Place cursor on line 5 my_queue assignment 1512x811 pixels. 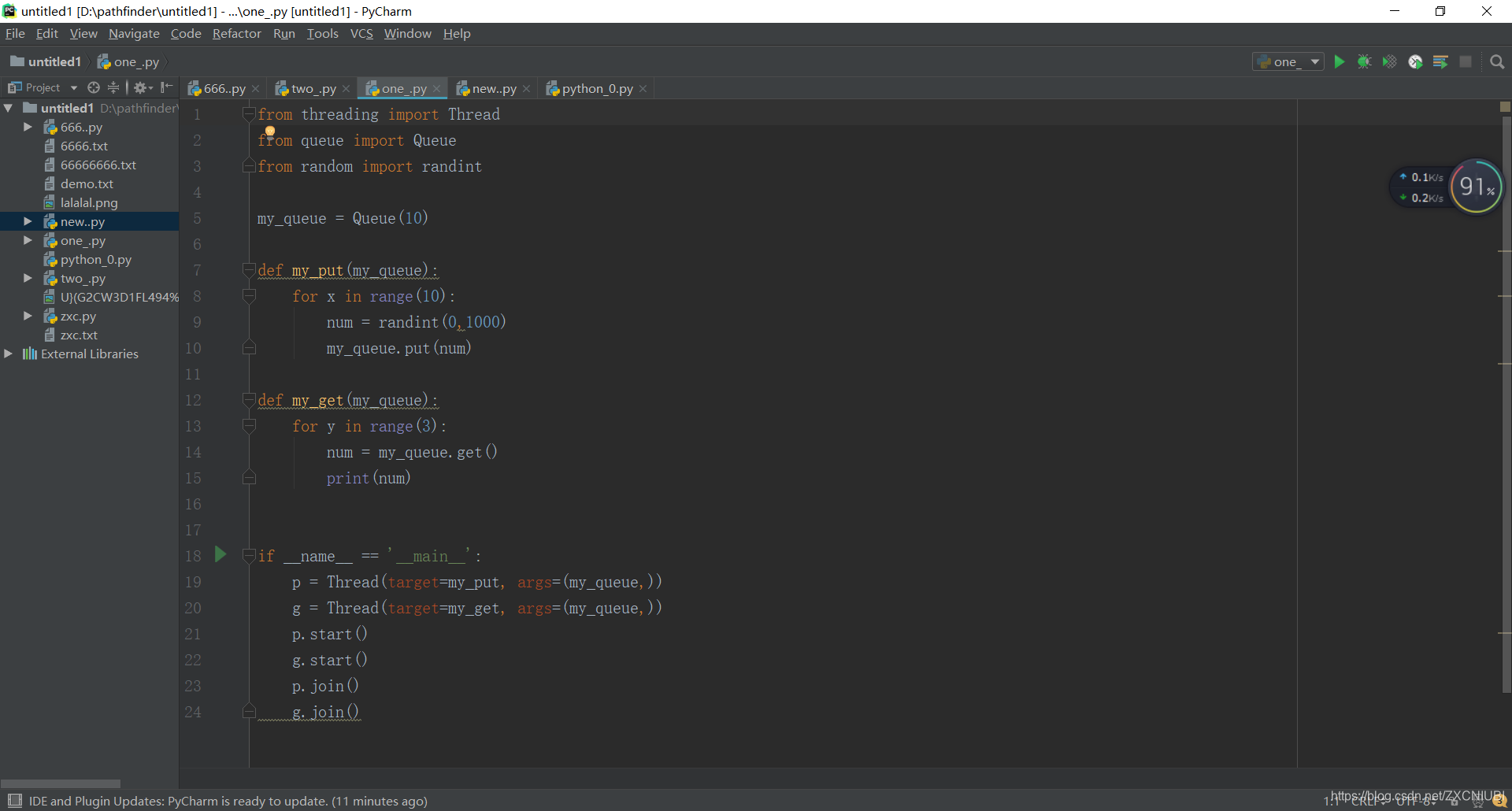pos(343,218)
